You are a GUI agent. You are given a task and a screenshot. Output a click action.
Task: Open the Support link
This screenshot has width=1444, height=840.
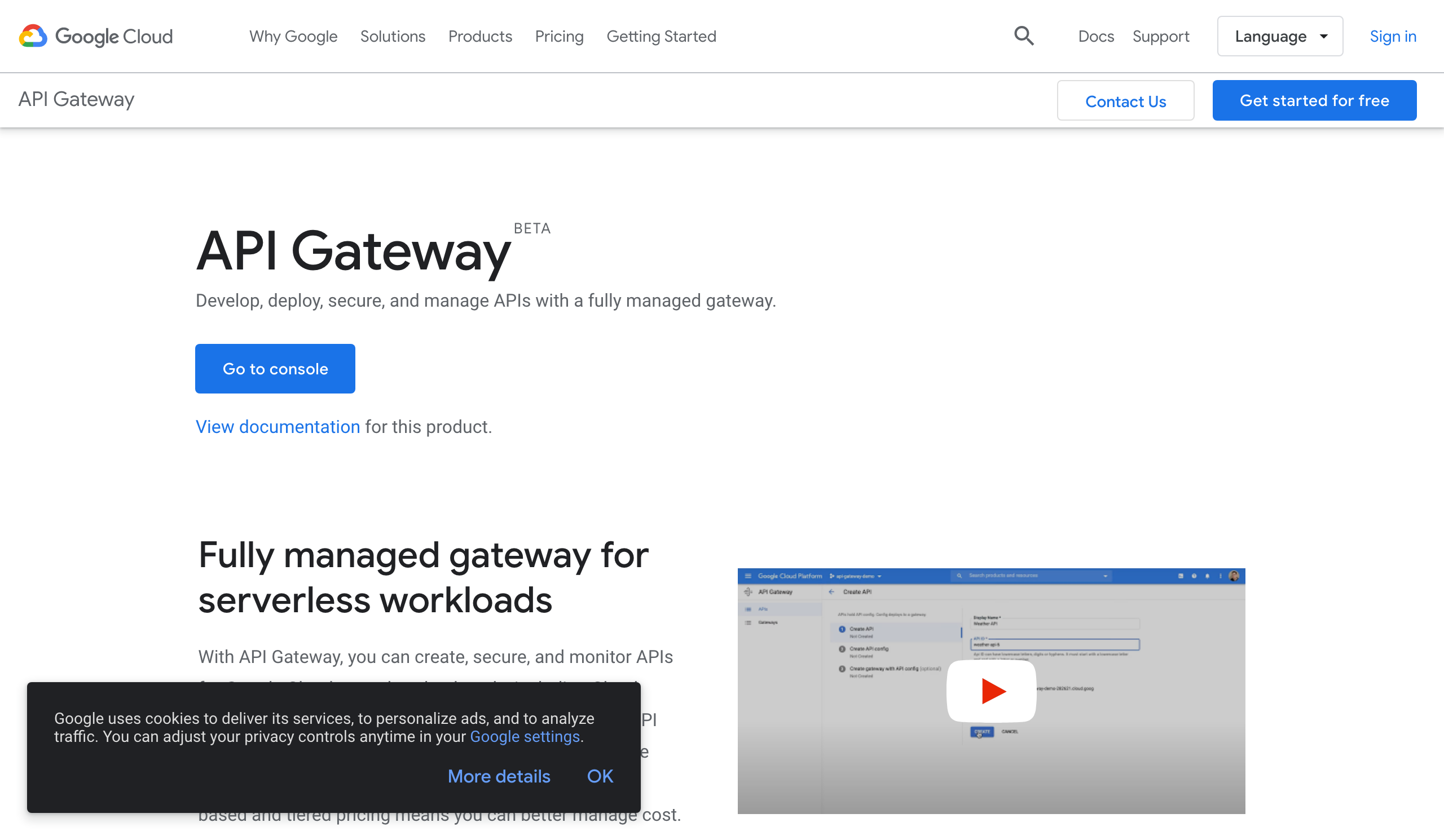1160,36
